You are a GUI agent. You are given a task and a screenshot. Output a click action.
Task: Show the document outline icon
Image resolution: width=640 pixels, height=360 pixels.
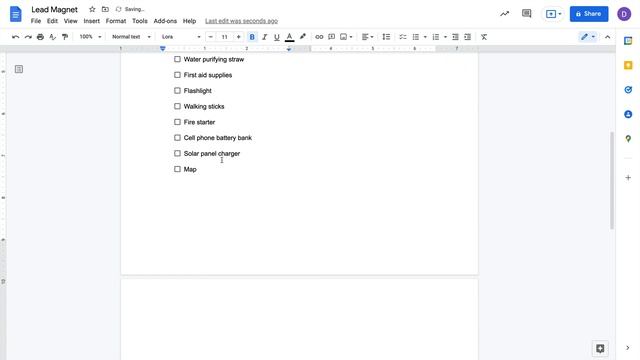[19, 69]
